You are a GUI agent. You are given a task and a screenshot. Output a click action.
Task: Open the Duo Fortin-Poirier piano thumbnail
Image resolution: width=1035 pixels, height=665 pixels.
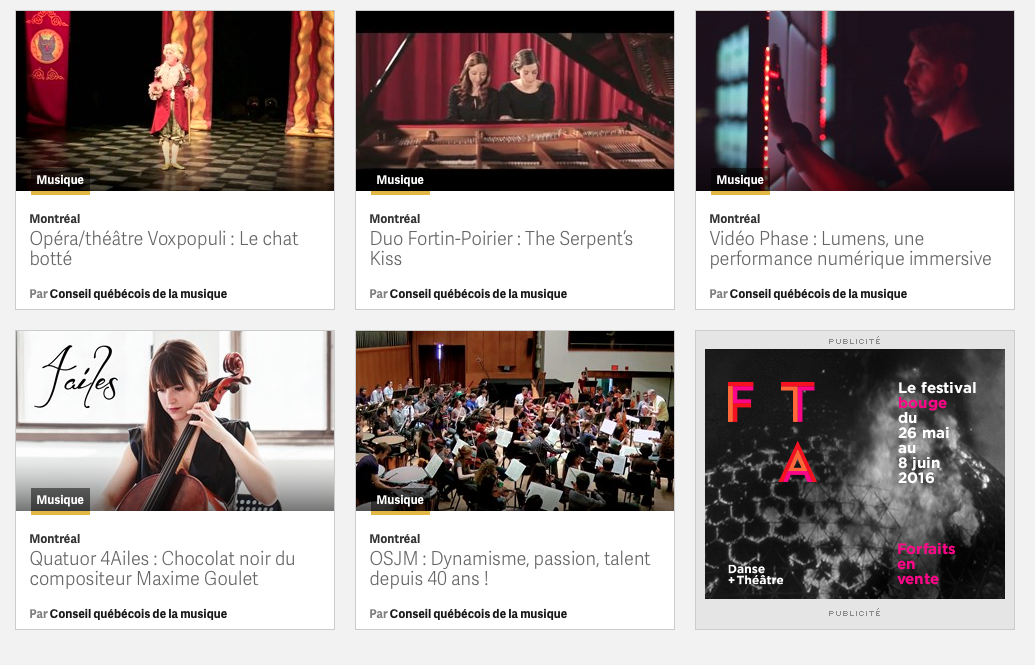tap(515, 100)
